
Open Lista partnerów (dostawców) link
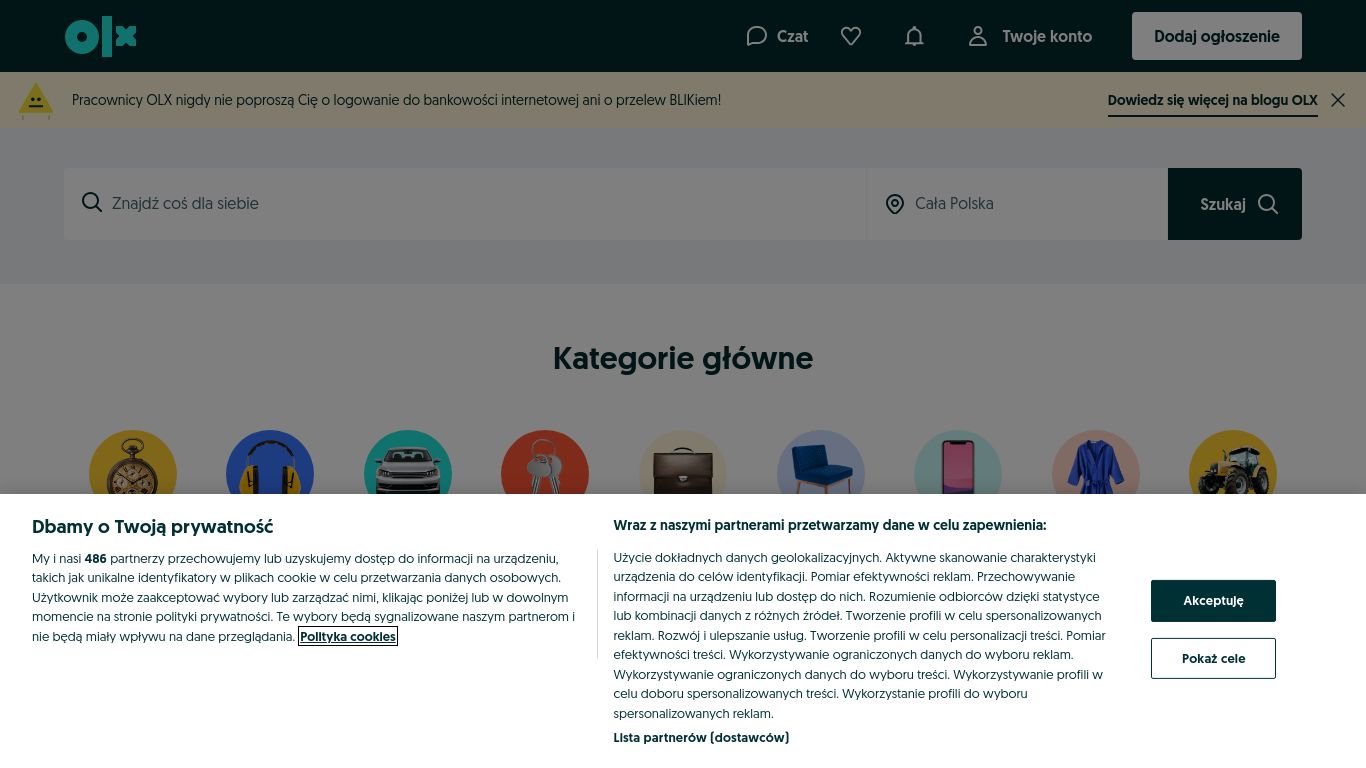pos(701,738)
